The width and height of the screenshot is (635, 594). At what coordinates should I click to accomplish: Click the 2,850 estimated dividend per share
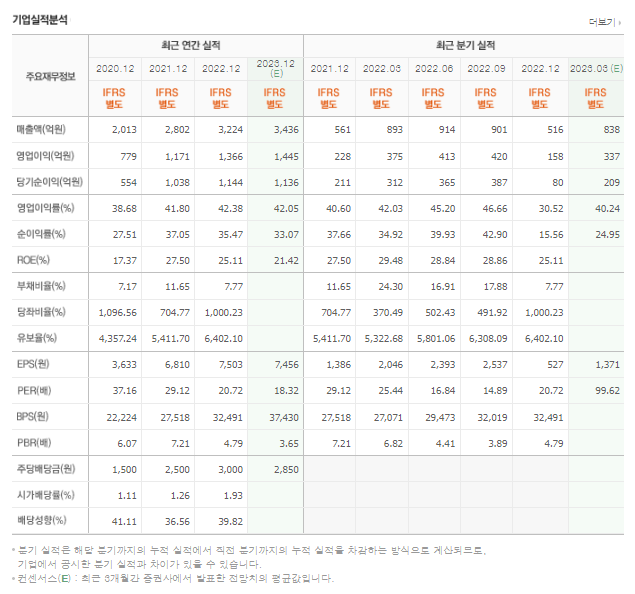point(286,470)
